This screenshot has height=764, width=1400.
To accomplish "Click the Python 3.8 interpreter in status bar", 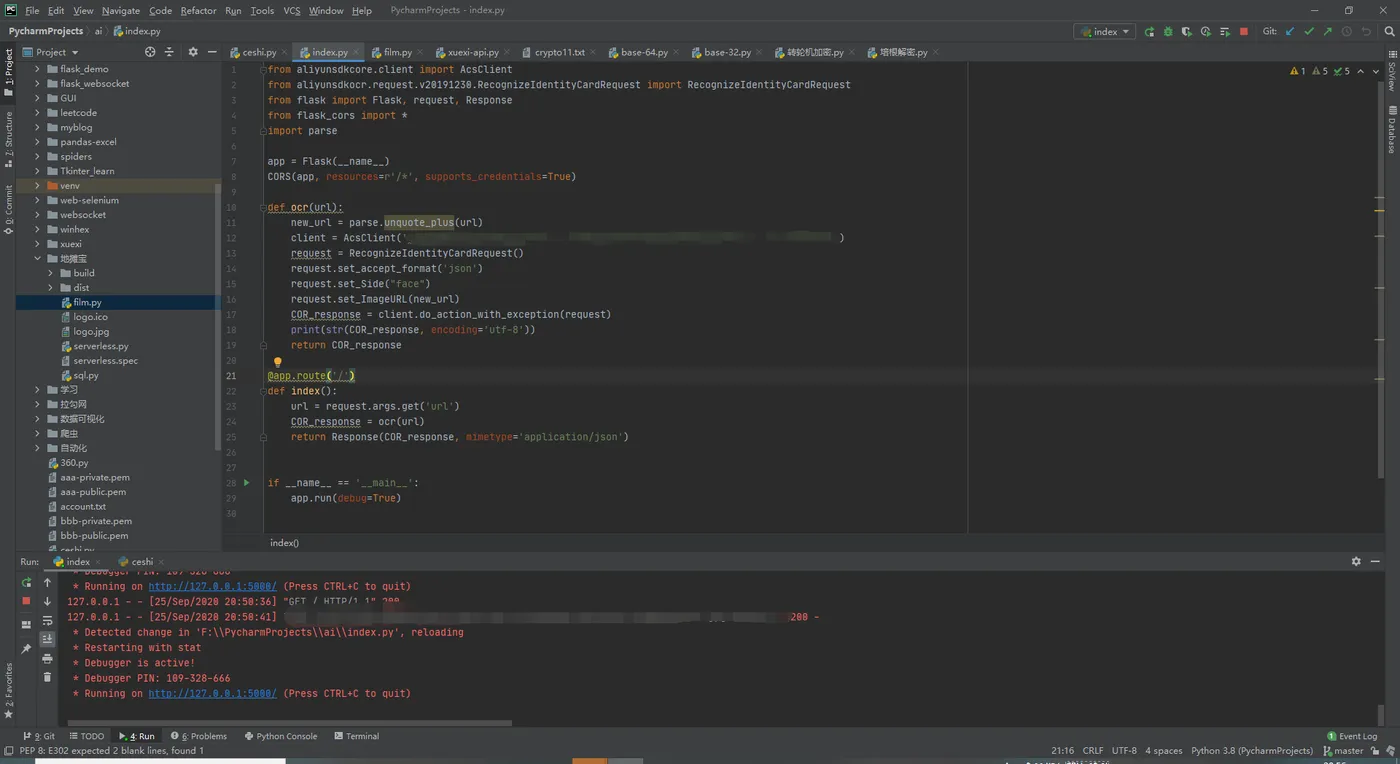I will point(1252,751).
